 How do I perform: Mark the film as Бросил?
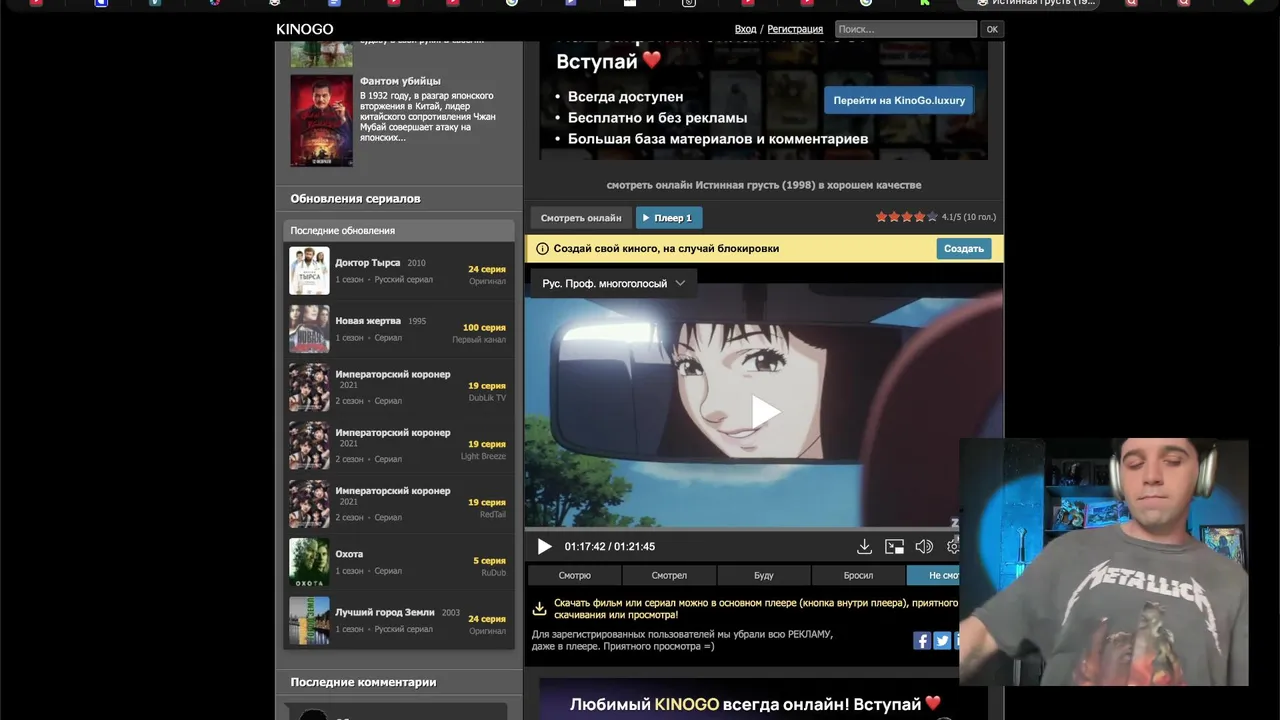(858, 575)
